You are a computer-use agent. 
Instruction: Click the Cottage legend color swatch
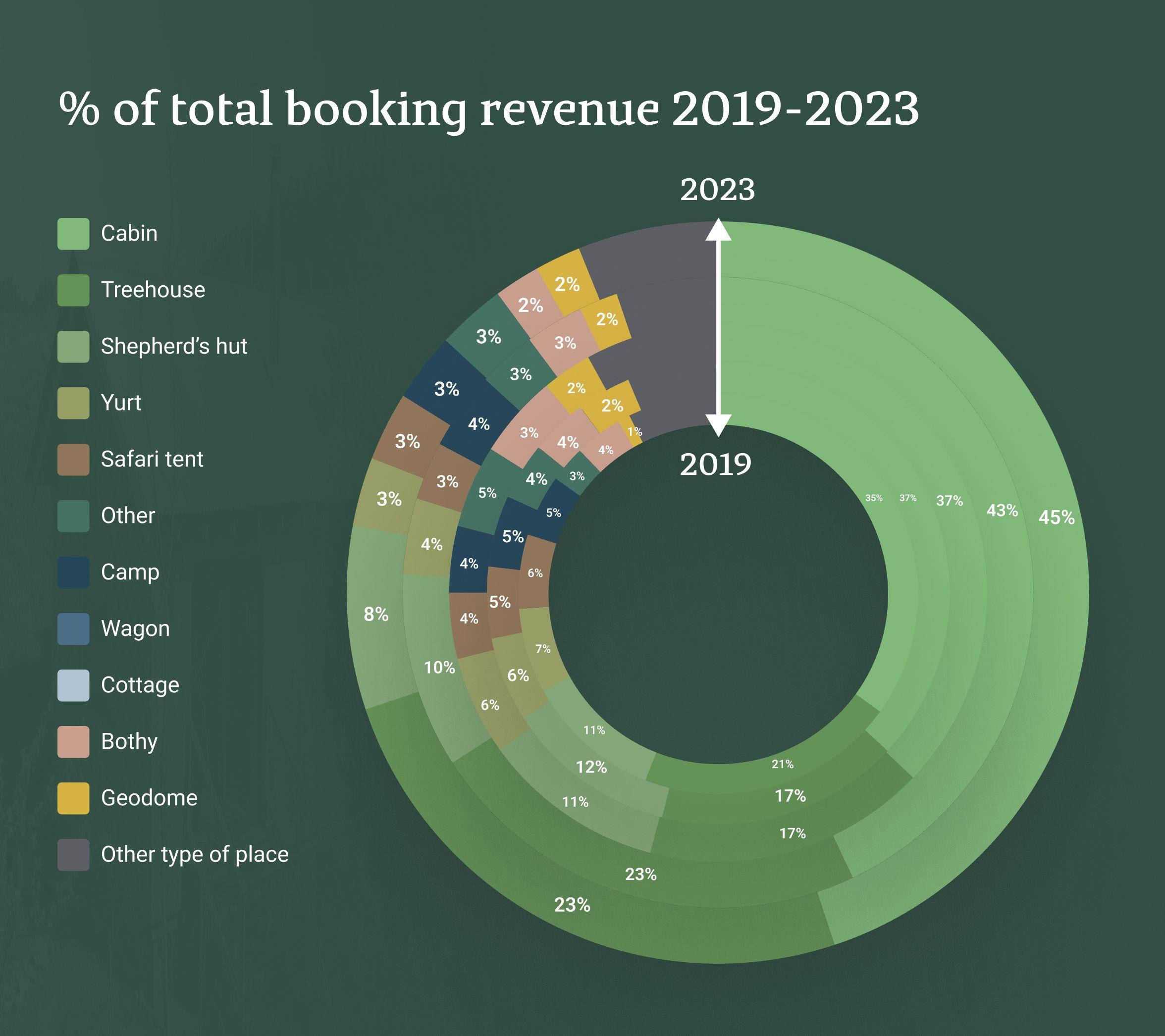(73, 685)
